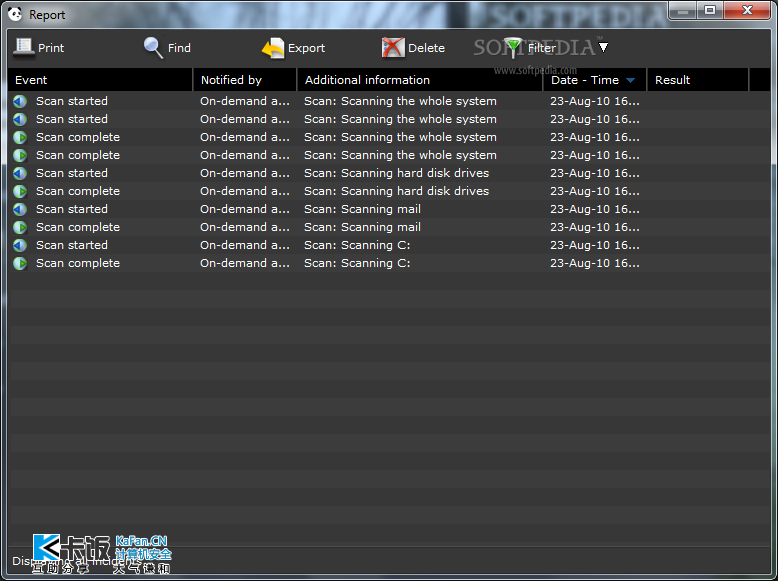Click the green icon of Scan complete mail row
This screenshot has height=581, width=778.
pos(20,227)
